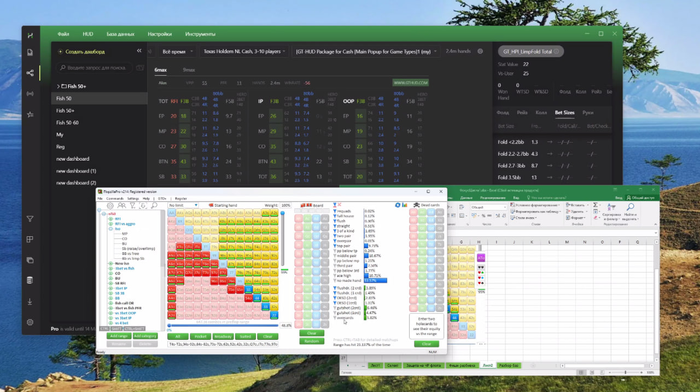The height and width of the screenshot is (392, 700).
Task: Click the info icon on GT_HPI_LimpFold Total
Action: (x=556, y=52)
